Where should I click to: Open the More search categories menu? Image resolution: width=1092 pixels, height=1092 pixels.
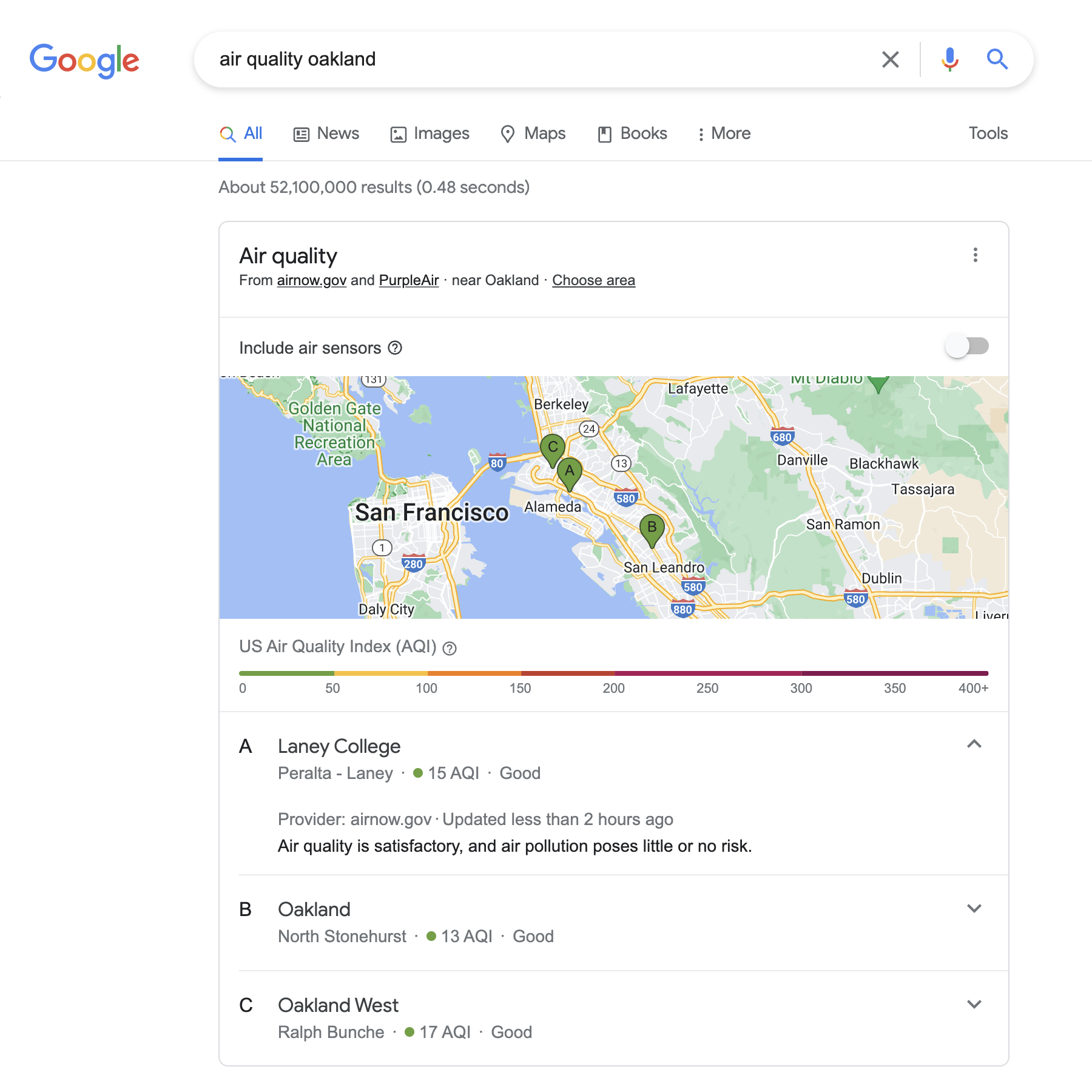[724, 133]
